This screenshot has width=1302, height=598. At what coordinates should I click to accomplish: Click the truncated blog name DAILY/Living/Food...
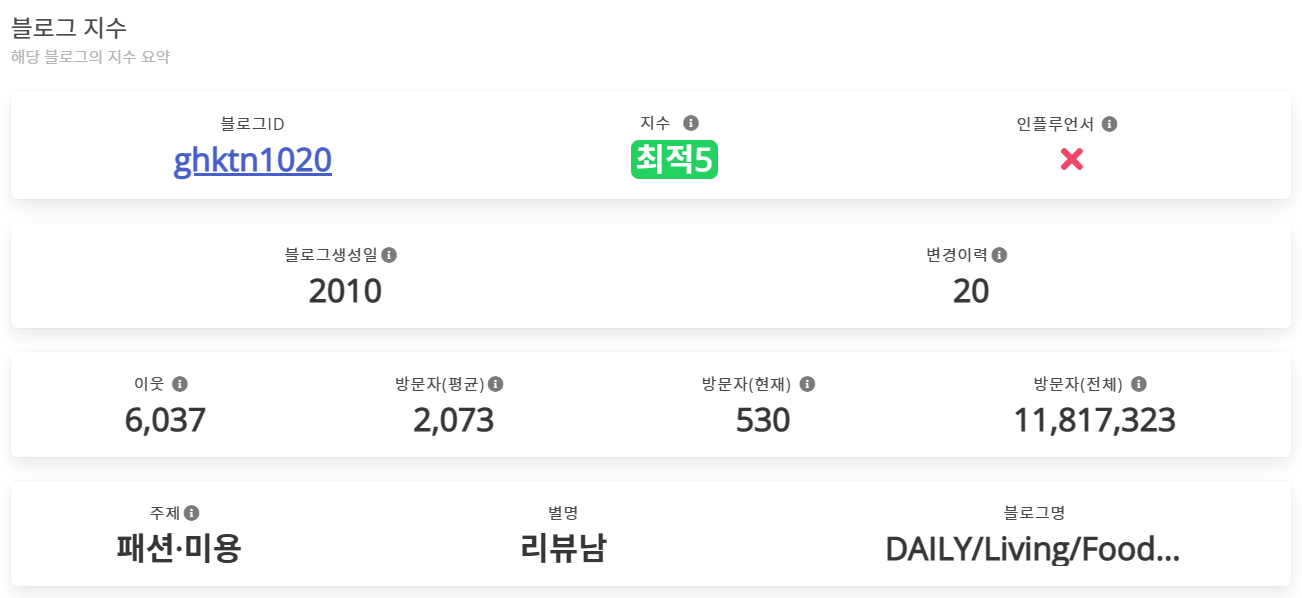click(x=1032, y=549)
